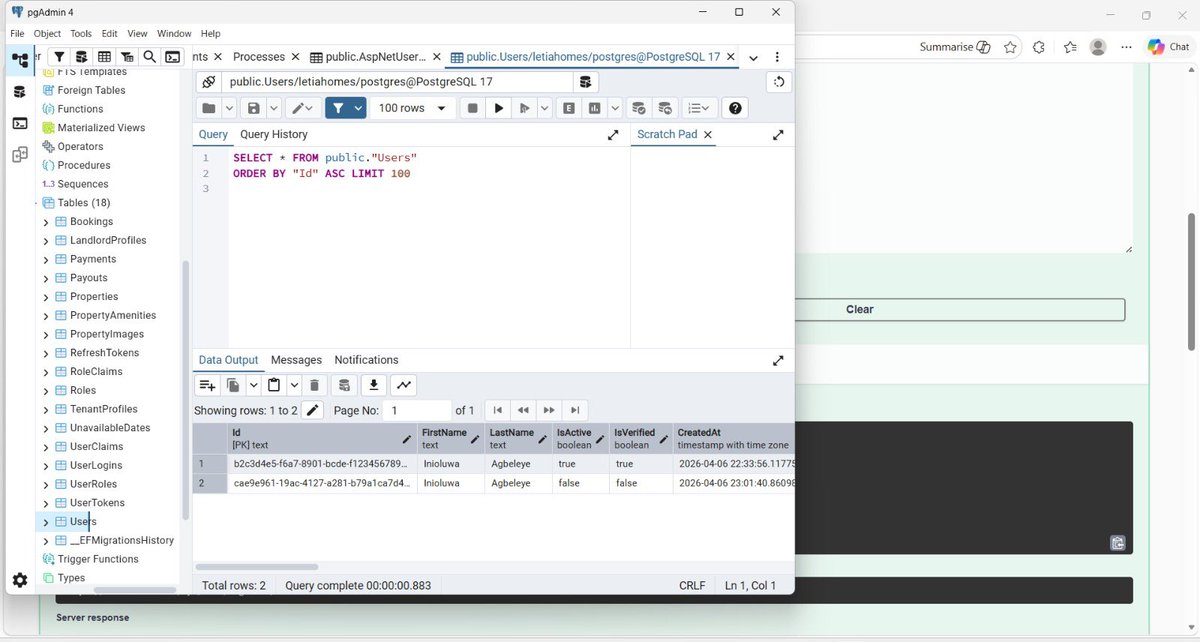Click the Clear button in browser window

point(860,310)
